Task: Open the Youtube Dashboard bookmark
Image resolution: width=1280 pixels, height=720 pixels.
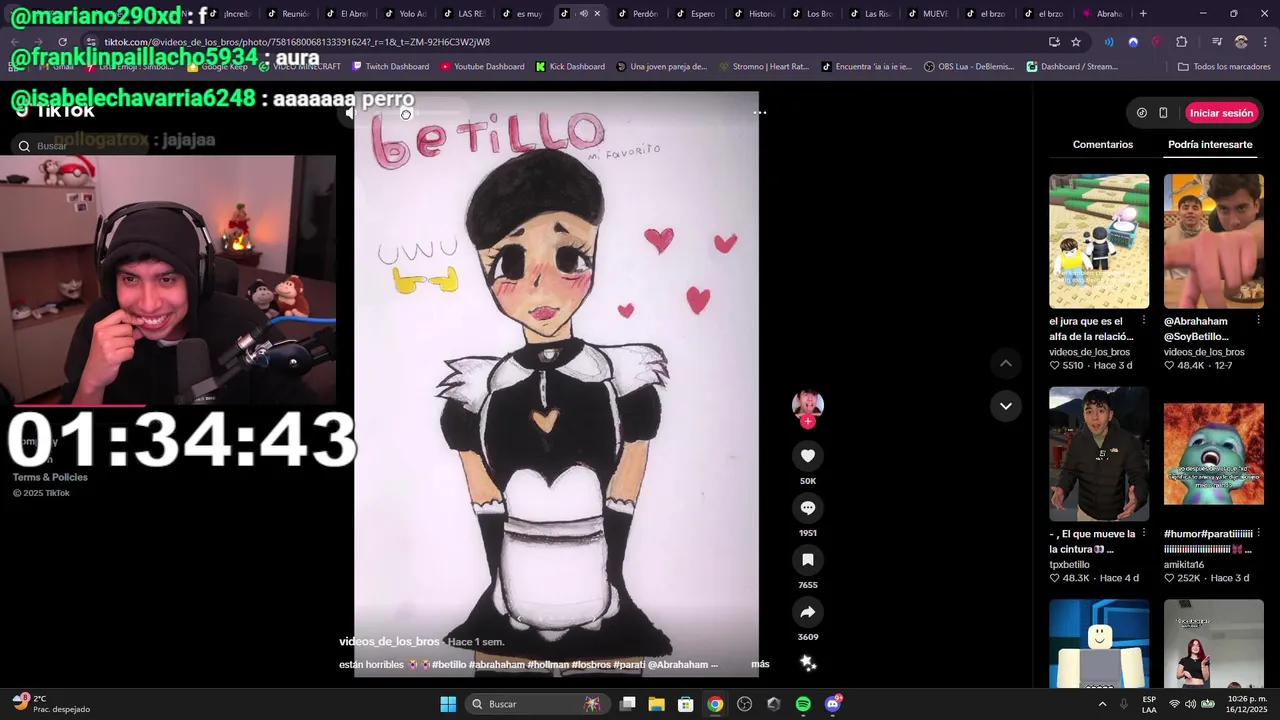Action: click(x=482, y=67)
